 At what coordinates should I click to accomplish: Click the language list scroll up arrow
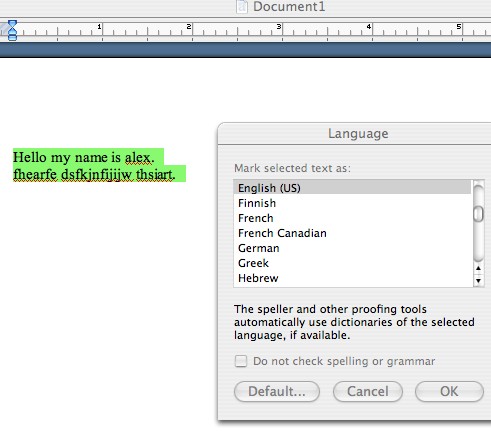tap(478, 268)
